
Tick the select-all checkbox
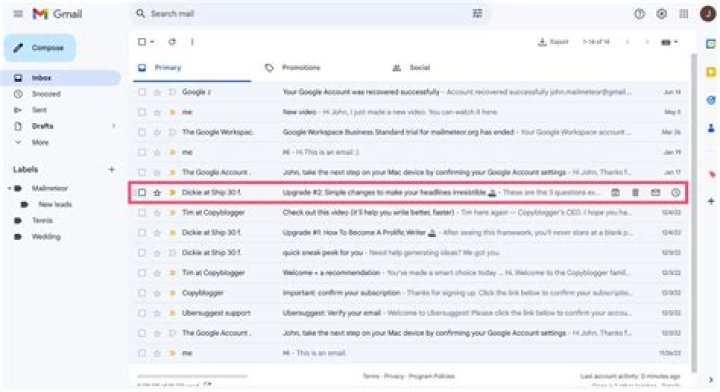(142, 42)
